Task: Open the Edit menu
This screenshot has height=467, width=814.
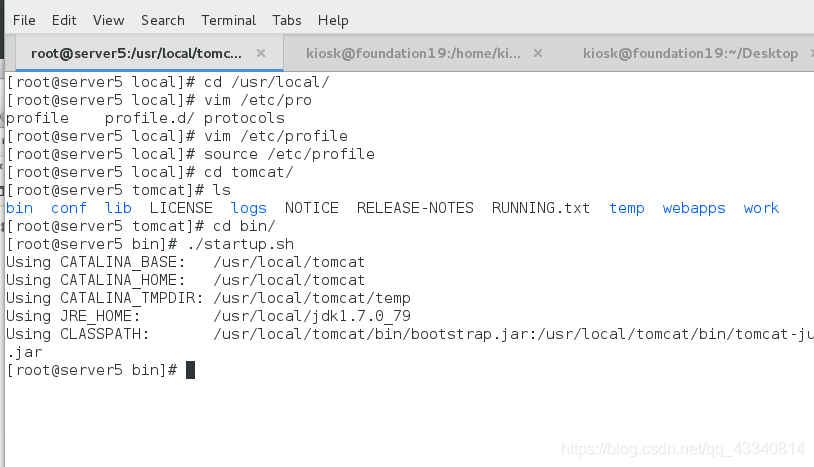Action: [x=64, y=20]
